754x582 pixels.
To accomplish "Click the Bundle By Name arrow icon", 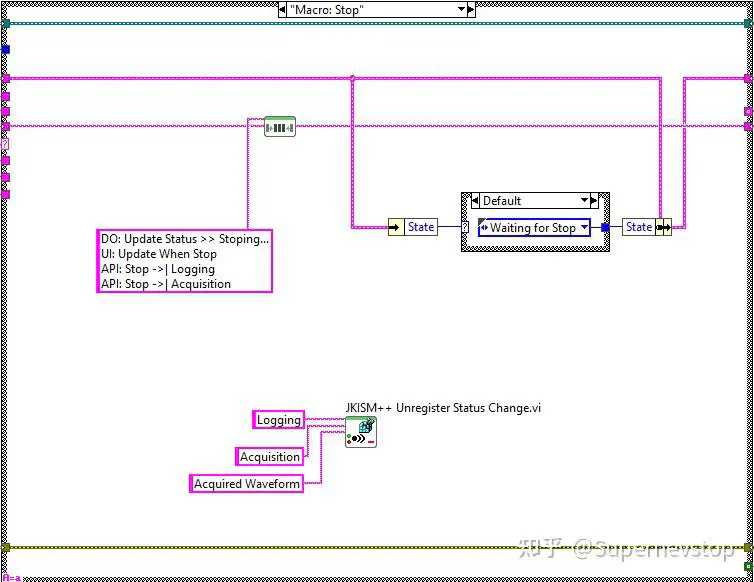I will [x=664, y=227].
